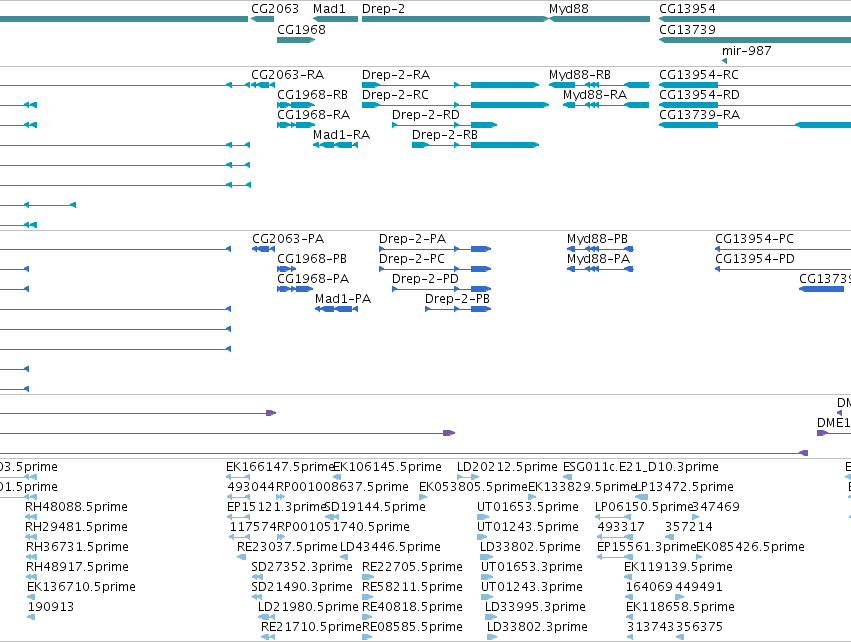Image resolution: width=851 pixels, height=642 pixels.
Task: Click EST LD33802.5prime
Action: [x=530, y=547]
